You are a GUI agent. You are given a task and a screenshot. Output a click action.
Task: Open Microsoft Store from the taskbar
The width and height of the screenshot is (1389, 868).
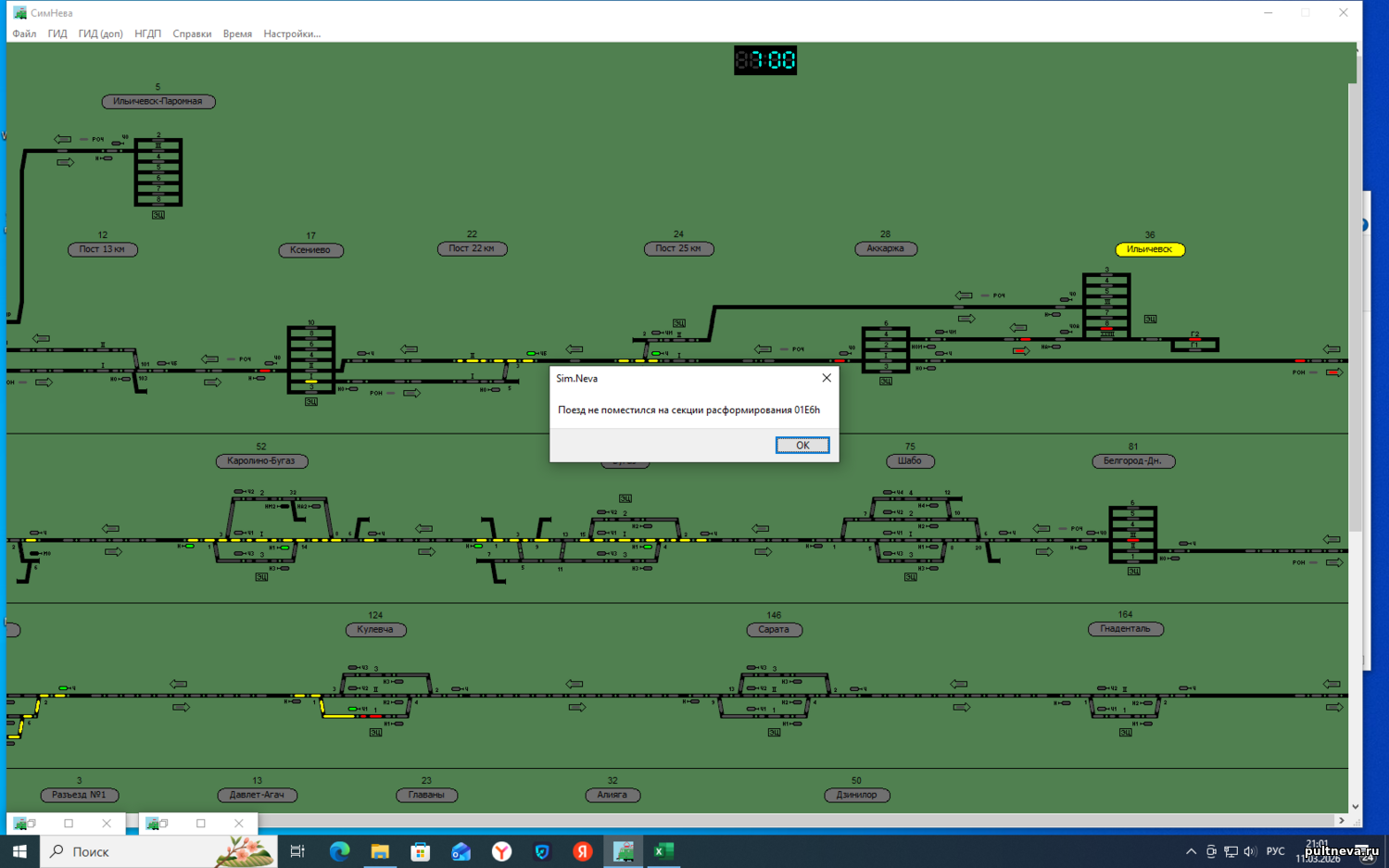421,851
